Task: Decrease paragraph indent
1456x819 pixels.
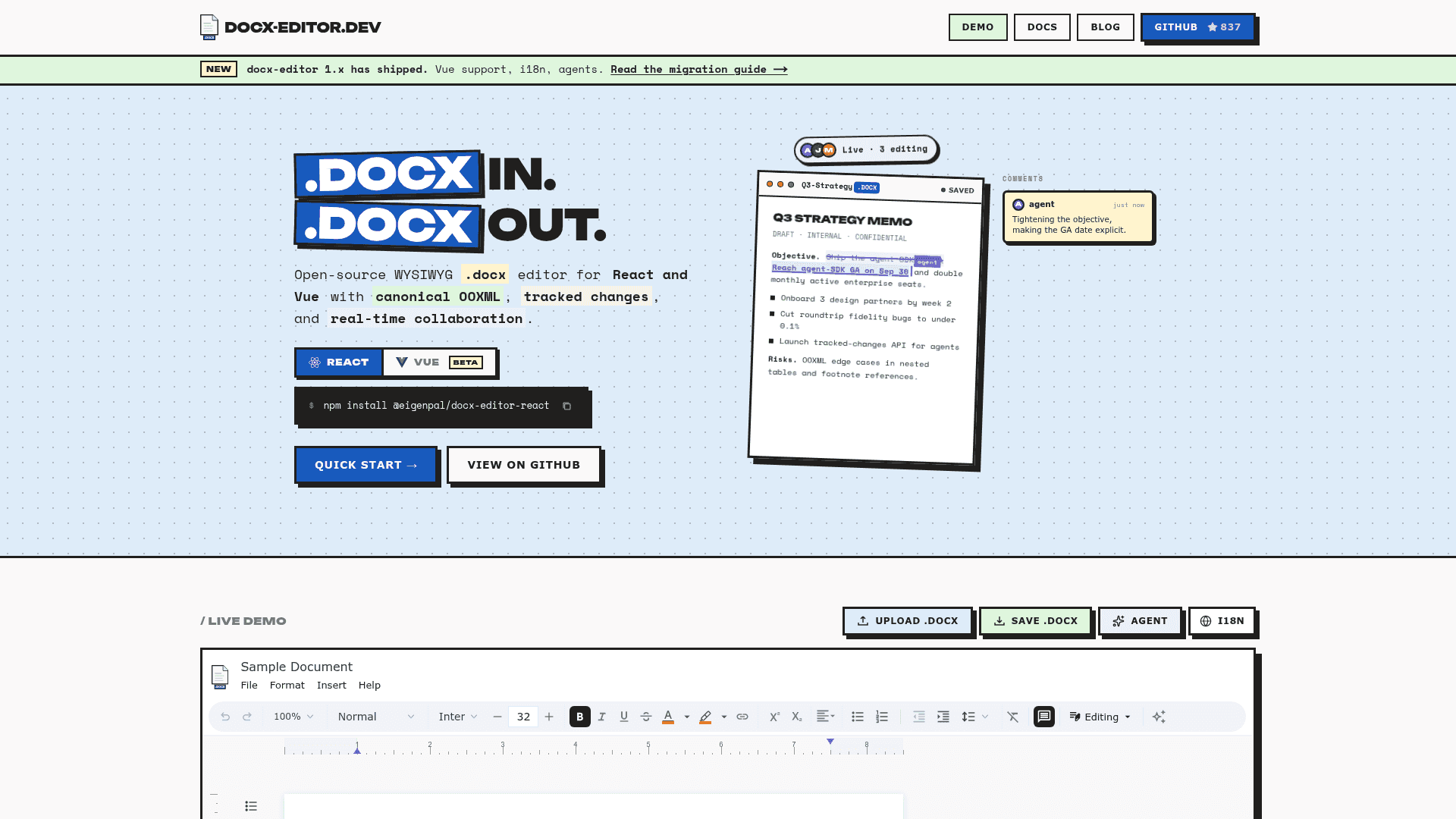Action: point(919,717)
